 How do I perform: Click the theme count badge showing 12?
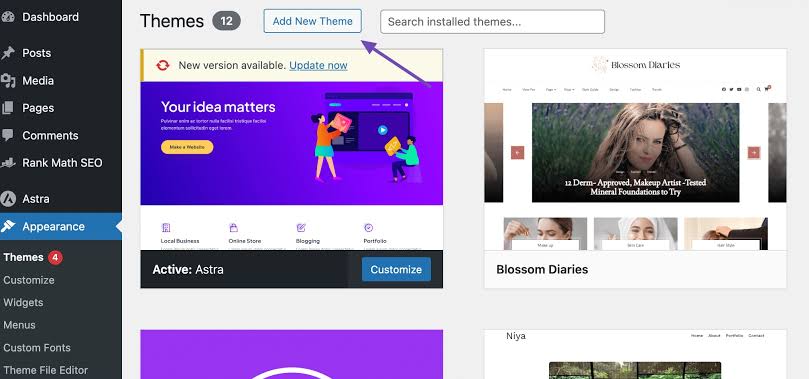pos(226,21)
